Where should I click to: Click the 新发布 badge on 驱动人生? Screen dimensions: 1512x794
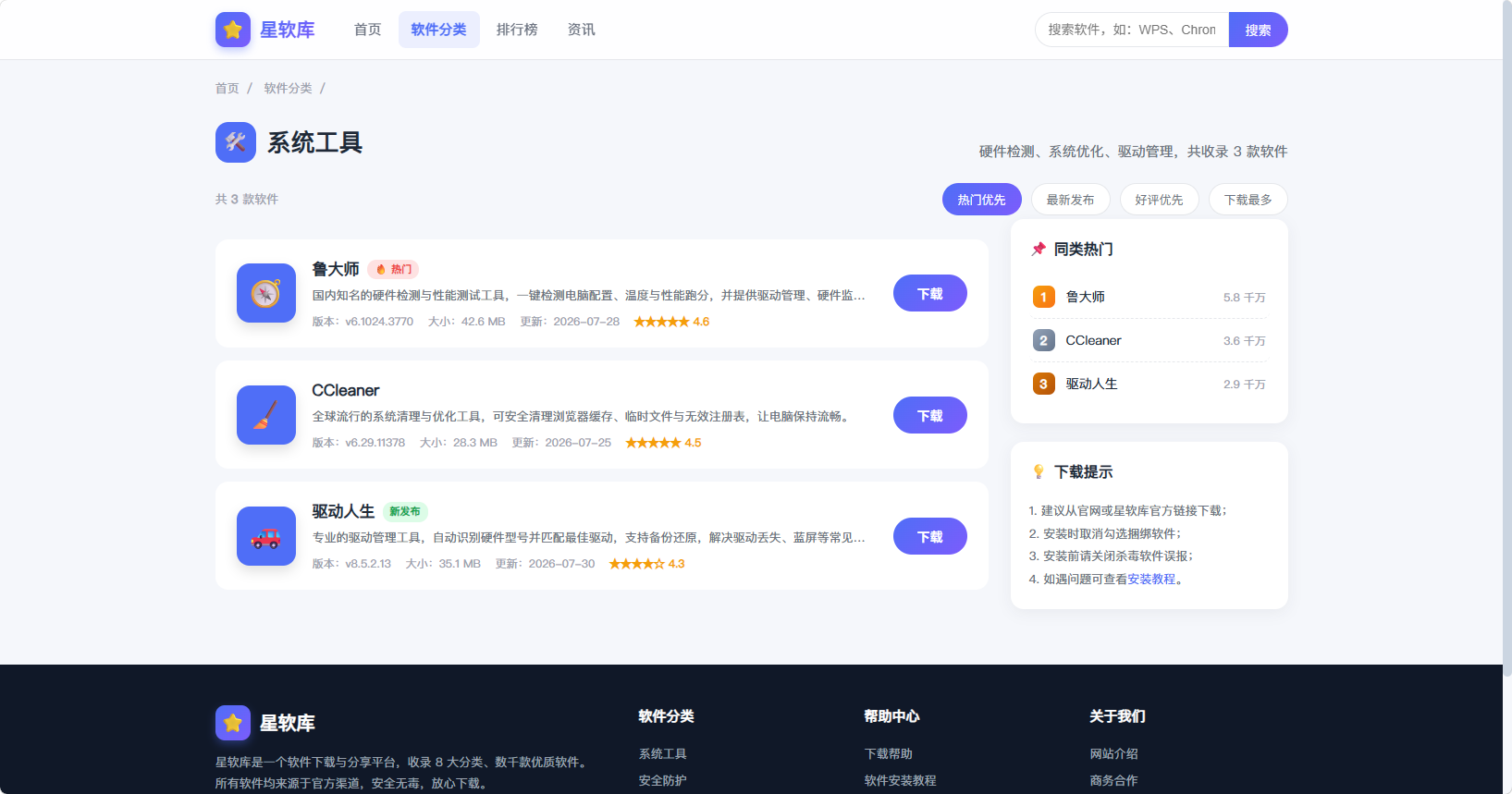(x=405, y=511)
